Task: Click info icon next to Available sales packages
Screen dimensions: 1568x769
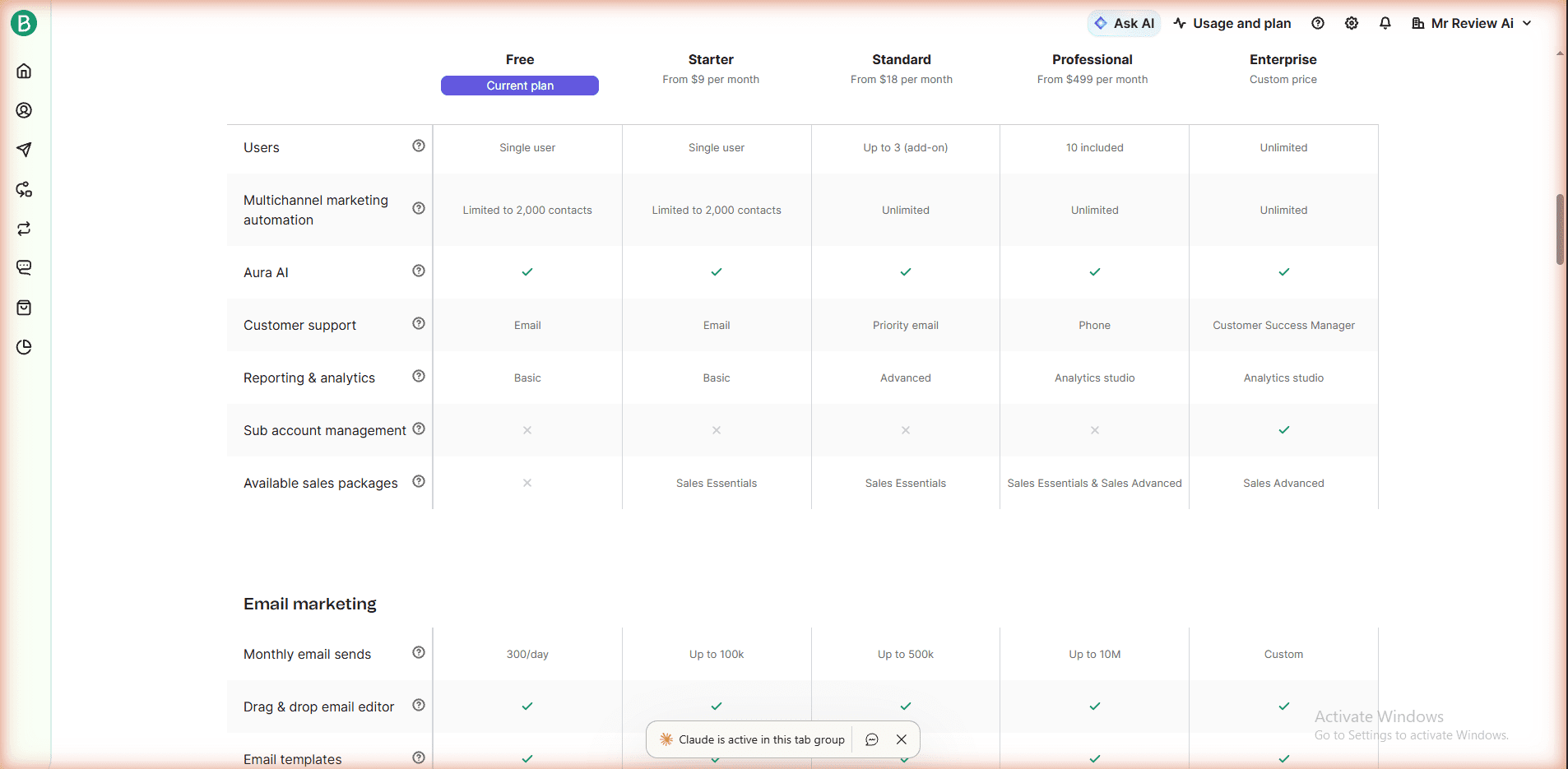Action: tap(419, 481)
